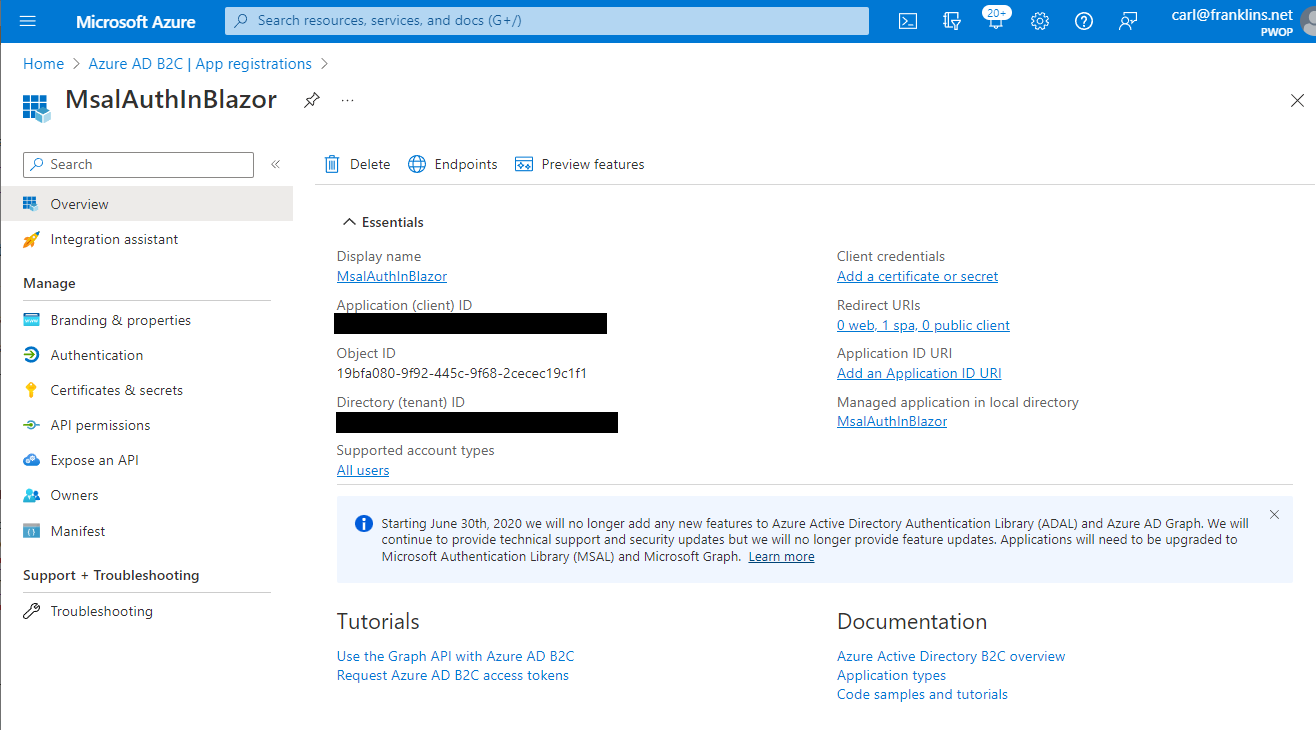This screenshot has height=730, width=1316.
Task: Open the Feedback icon
Action: click(1128, 21)
